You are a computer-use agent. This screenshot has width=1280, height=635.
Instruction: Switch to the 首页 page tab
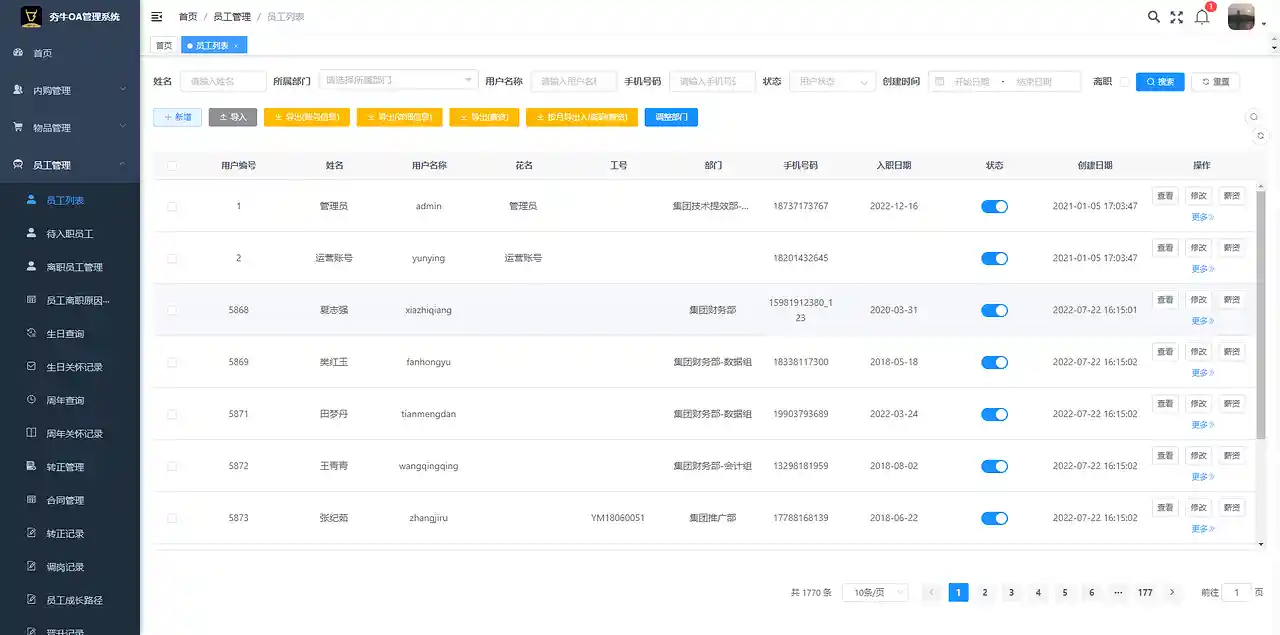[x=164, y=46]
